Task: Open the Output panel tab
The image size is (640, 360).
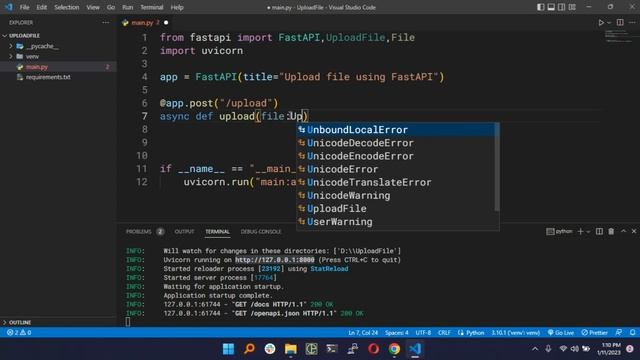Action: pos(184,231)
